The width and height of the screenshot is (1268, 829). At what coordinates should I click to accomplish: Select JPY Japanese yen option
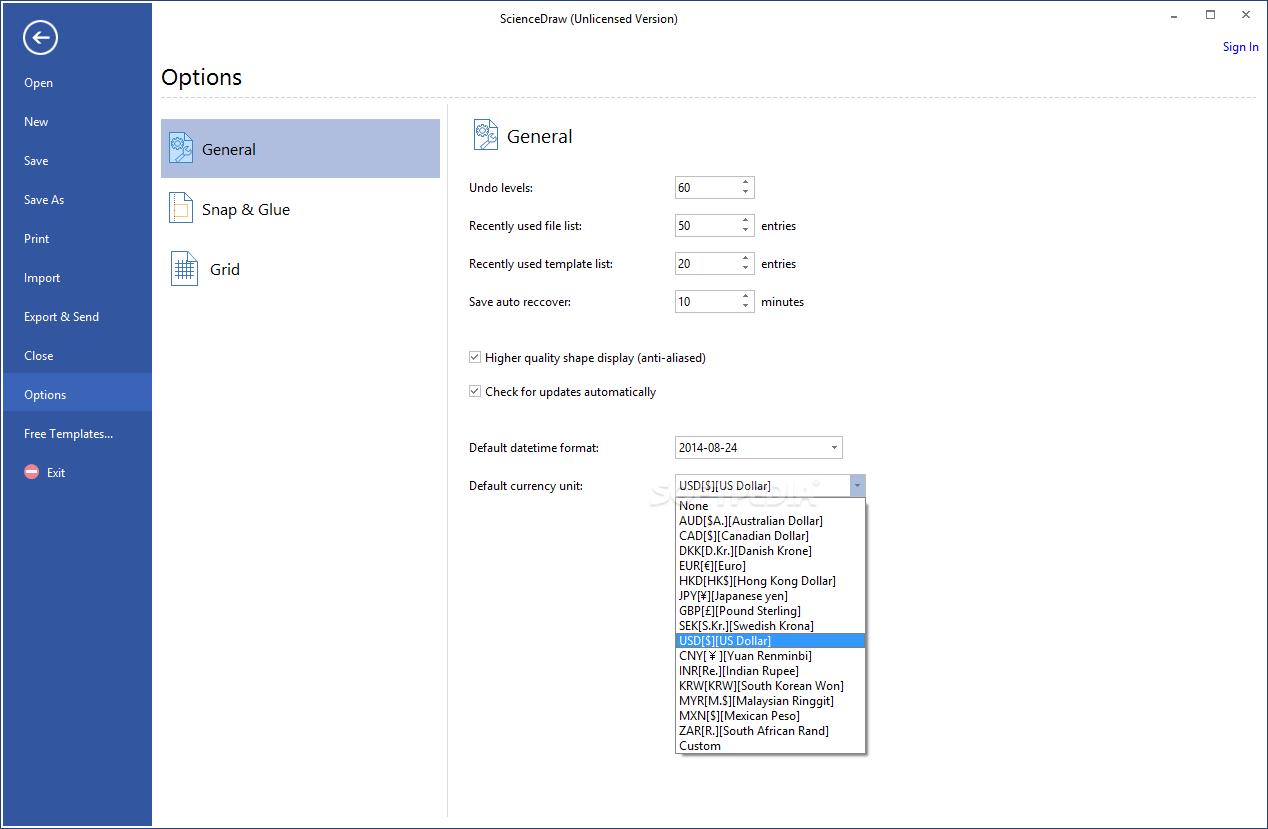[x=771, y=596]
